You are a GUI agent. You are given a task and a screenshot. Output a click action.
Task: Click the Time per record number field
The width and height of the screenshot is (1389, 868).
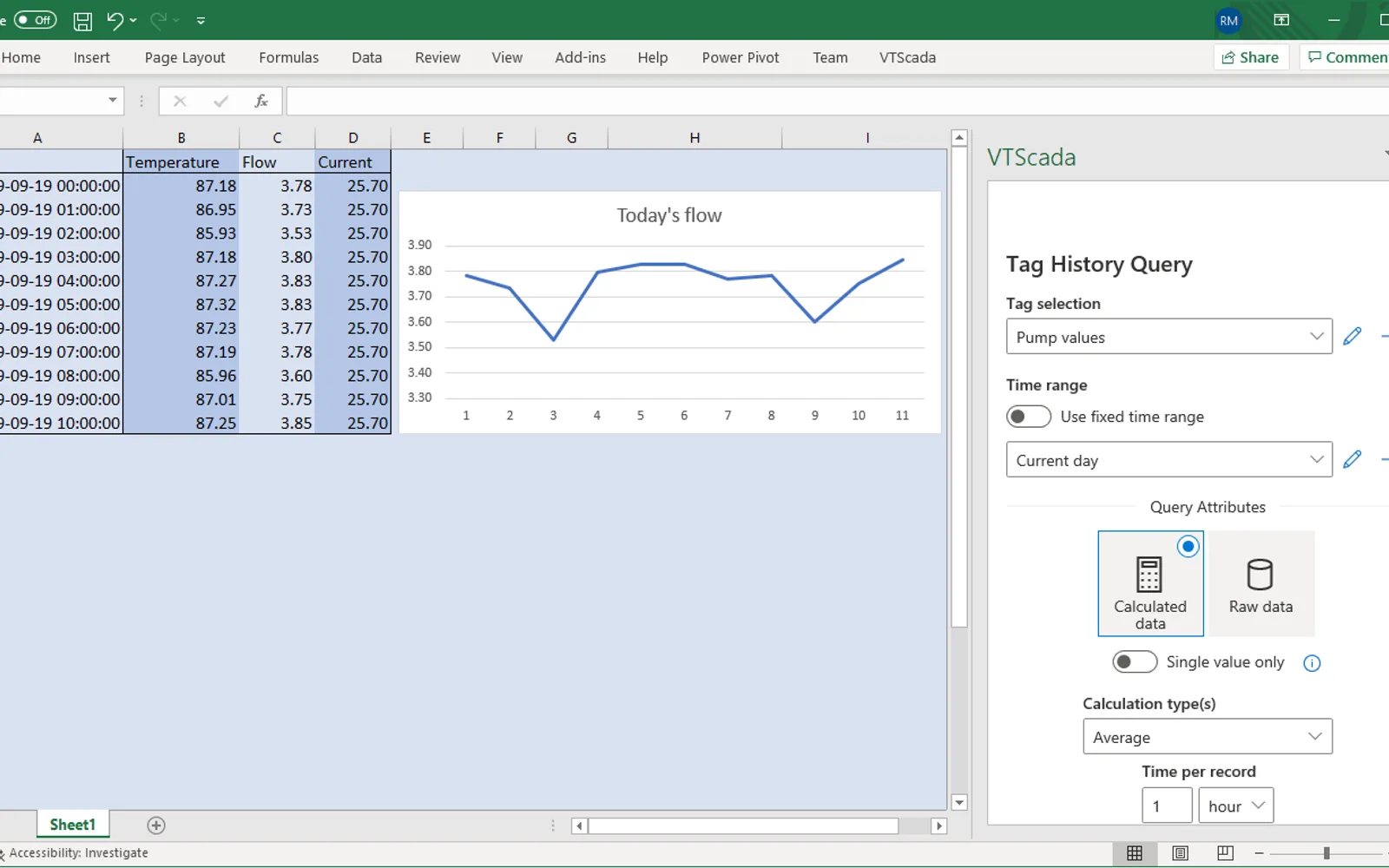click(1167, 806)
